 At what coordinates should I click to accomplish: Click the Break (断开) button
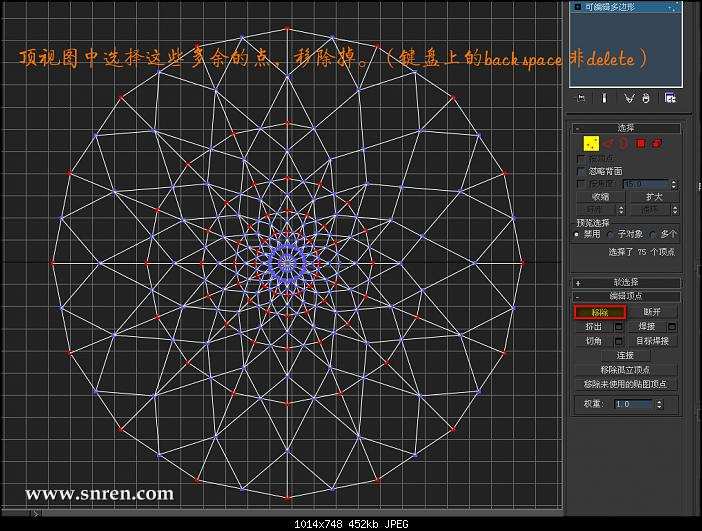point(652,312)
